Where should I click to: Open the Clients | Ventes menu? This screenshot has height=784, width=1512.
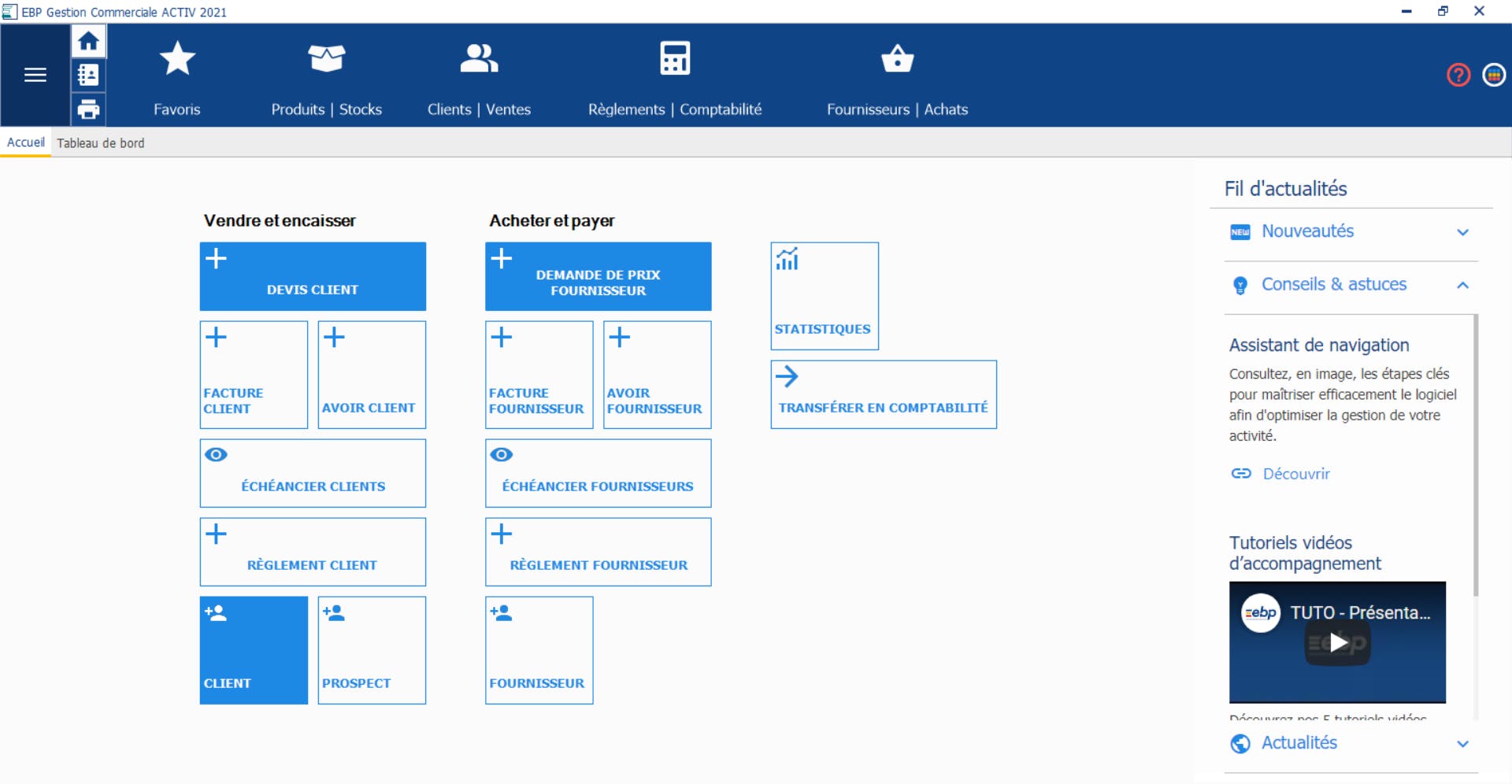tap(479, 77)
